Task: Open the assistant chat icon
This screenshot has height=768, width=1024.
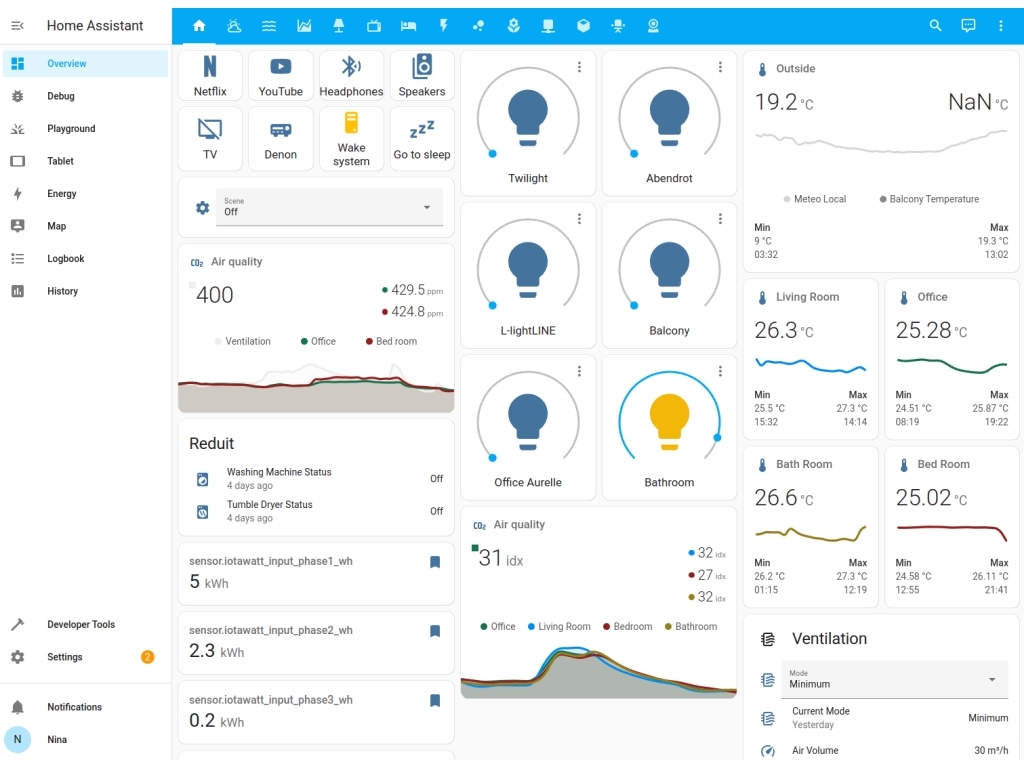Action: click(968, 26)
